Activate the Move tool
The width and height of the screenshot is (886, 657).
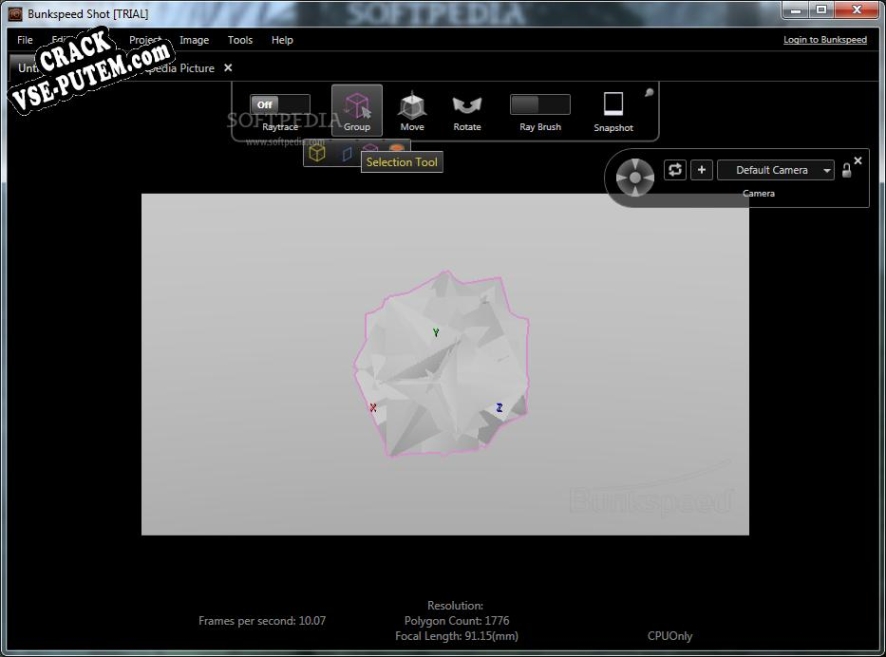pyautogui.click(x=412, y=109)
